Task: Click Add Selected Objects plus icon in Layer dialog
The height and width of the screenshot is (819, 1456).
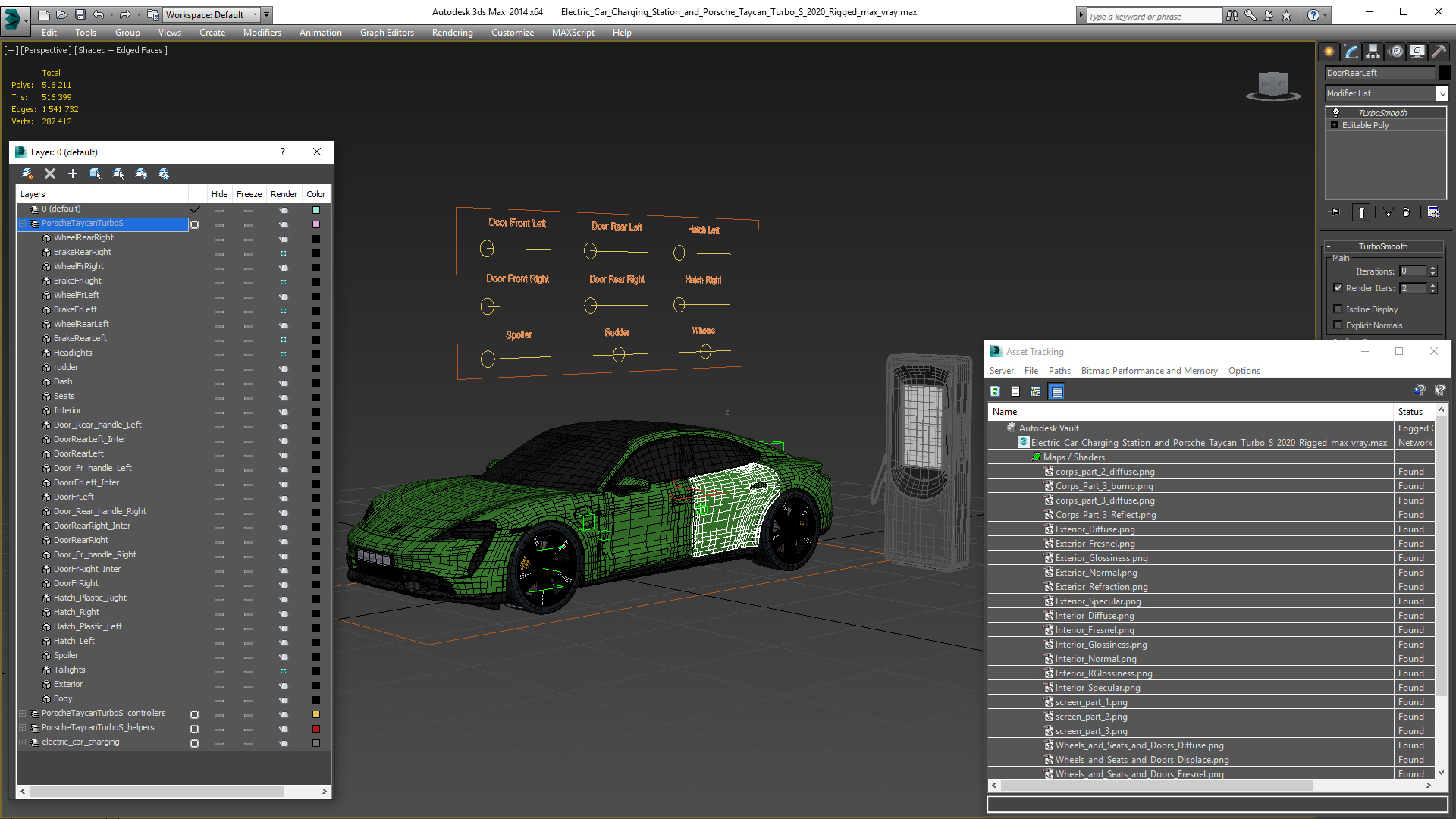Action: [73, 174]
